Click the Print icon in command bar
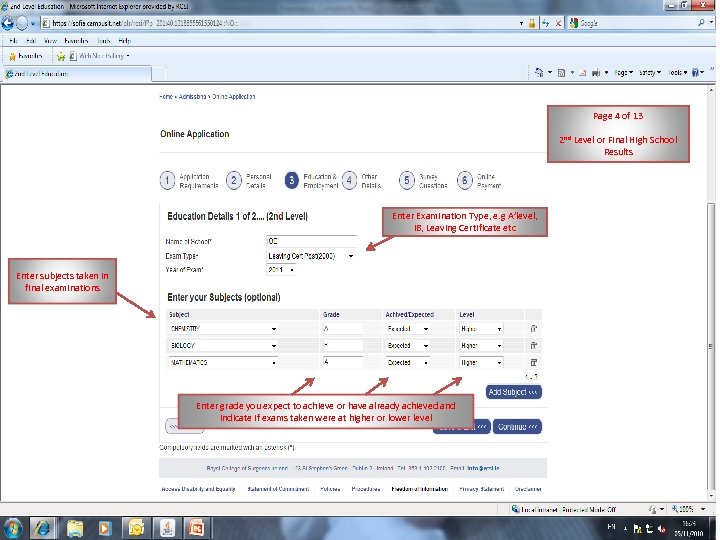720x540 pixels. [x=596, y=73]
